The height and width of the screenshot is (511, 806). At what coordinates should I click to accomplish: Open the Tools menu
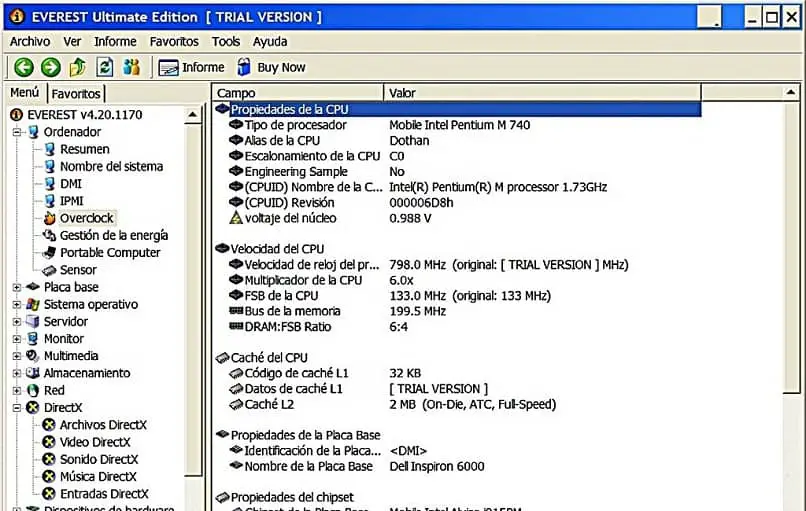pyautogui.click(x=226, y=42)
